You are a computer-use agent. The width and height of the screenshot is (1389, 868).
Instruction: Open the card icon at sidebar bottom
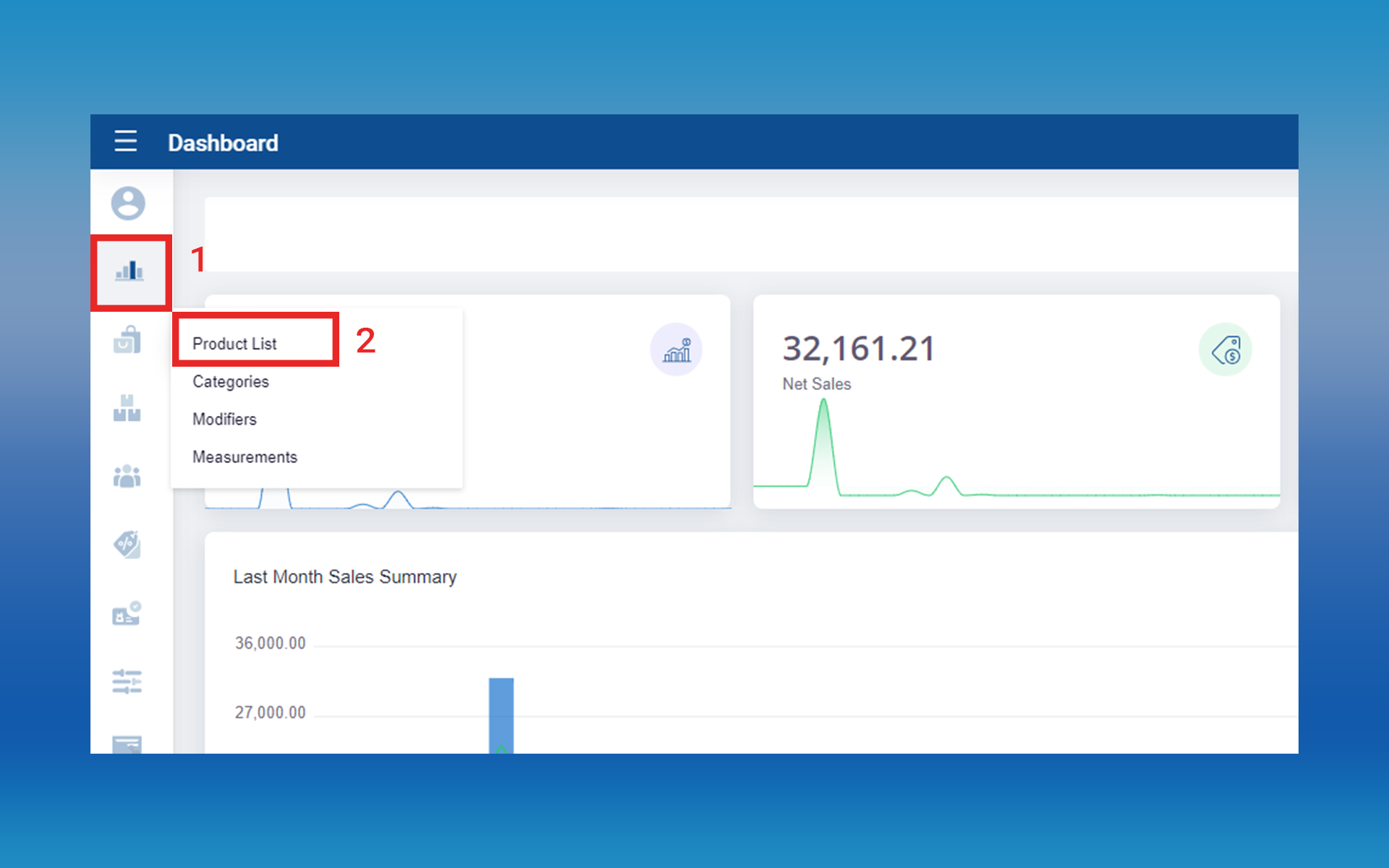[x=127, y=744]
